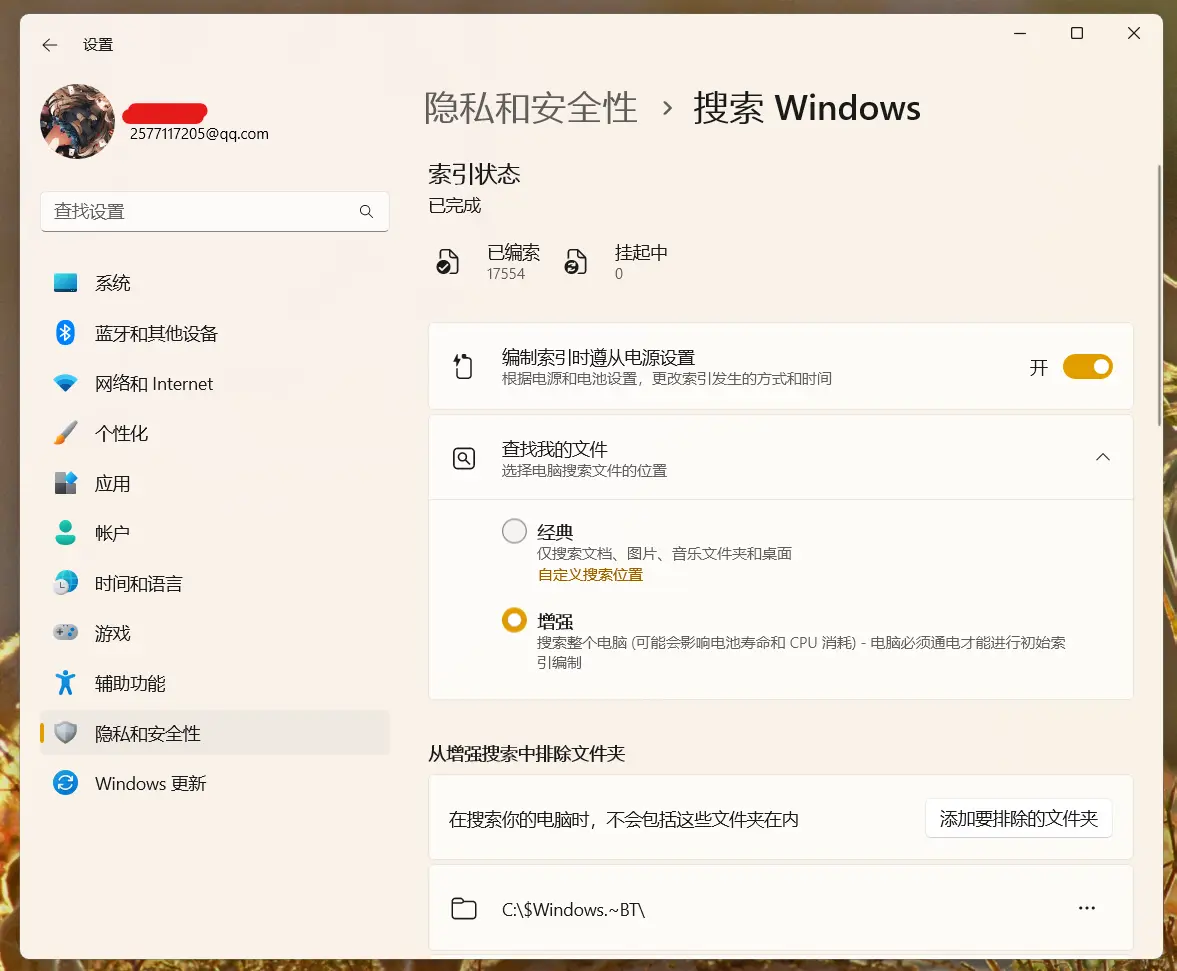This screenshot has height=971, width=1177.
Task: Click the 帐户 person icon
Action: (65, 533)
